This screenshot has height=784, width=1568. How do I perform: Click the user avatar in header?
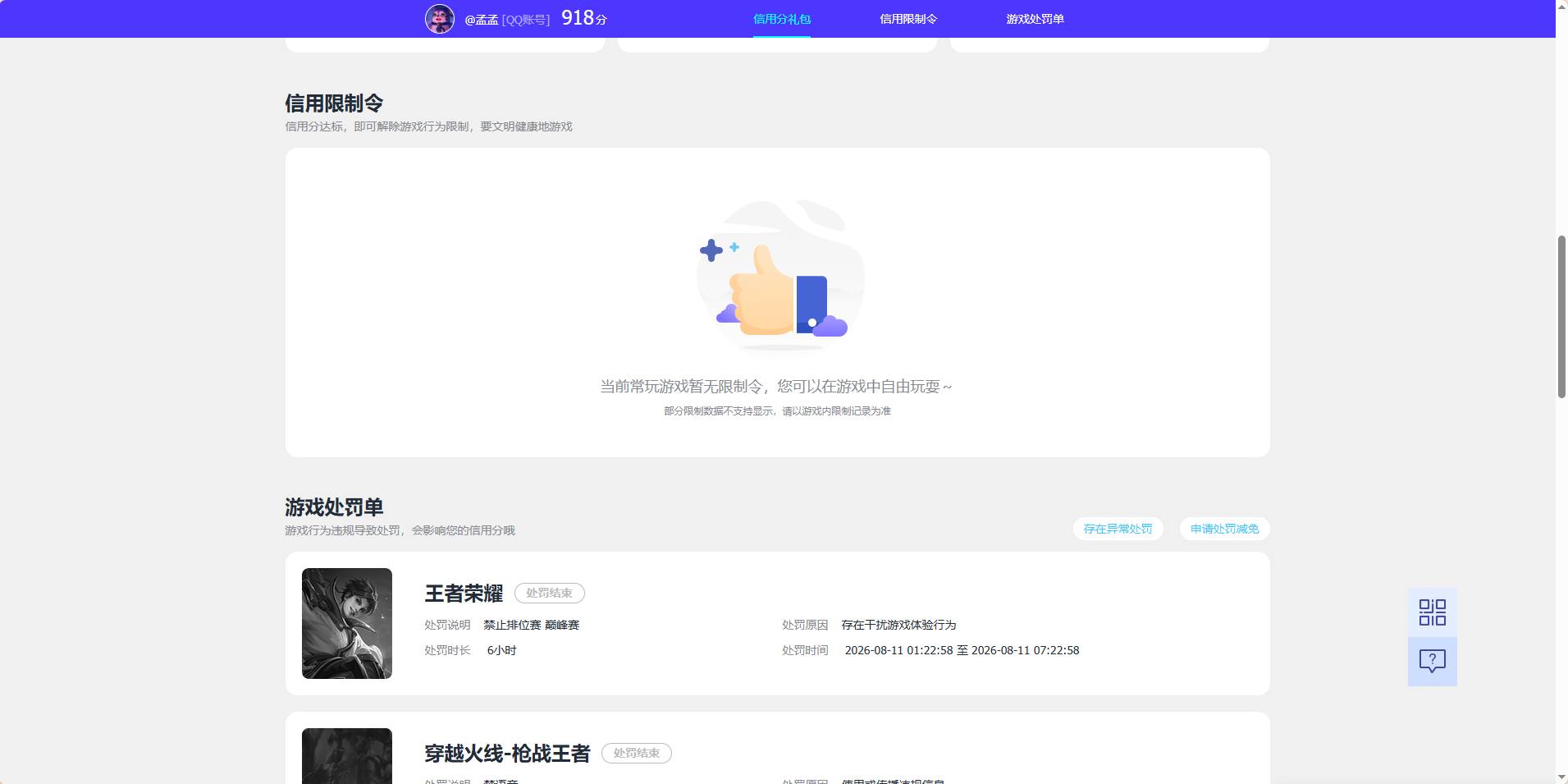(x=440, y=18)
